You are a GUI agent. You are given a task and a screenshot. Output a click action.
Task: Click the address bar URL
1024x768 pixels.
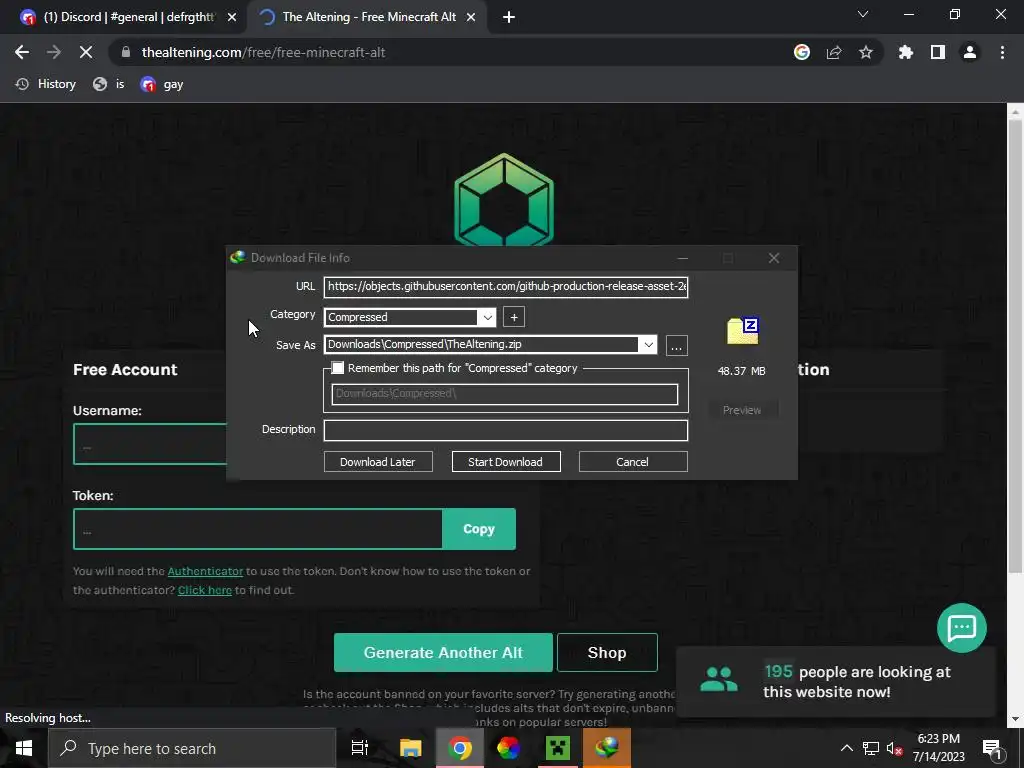[x=263, y=52]
